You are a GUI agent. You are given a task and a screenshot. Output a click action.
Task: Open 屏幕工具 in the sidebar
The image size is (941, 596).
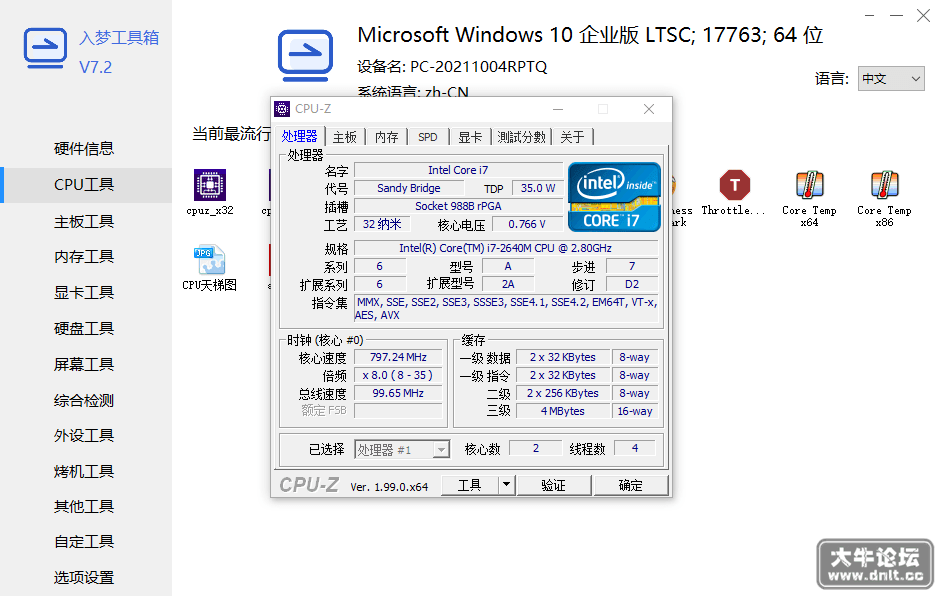(x=84, y=364)
